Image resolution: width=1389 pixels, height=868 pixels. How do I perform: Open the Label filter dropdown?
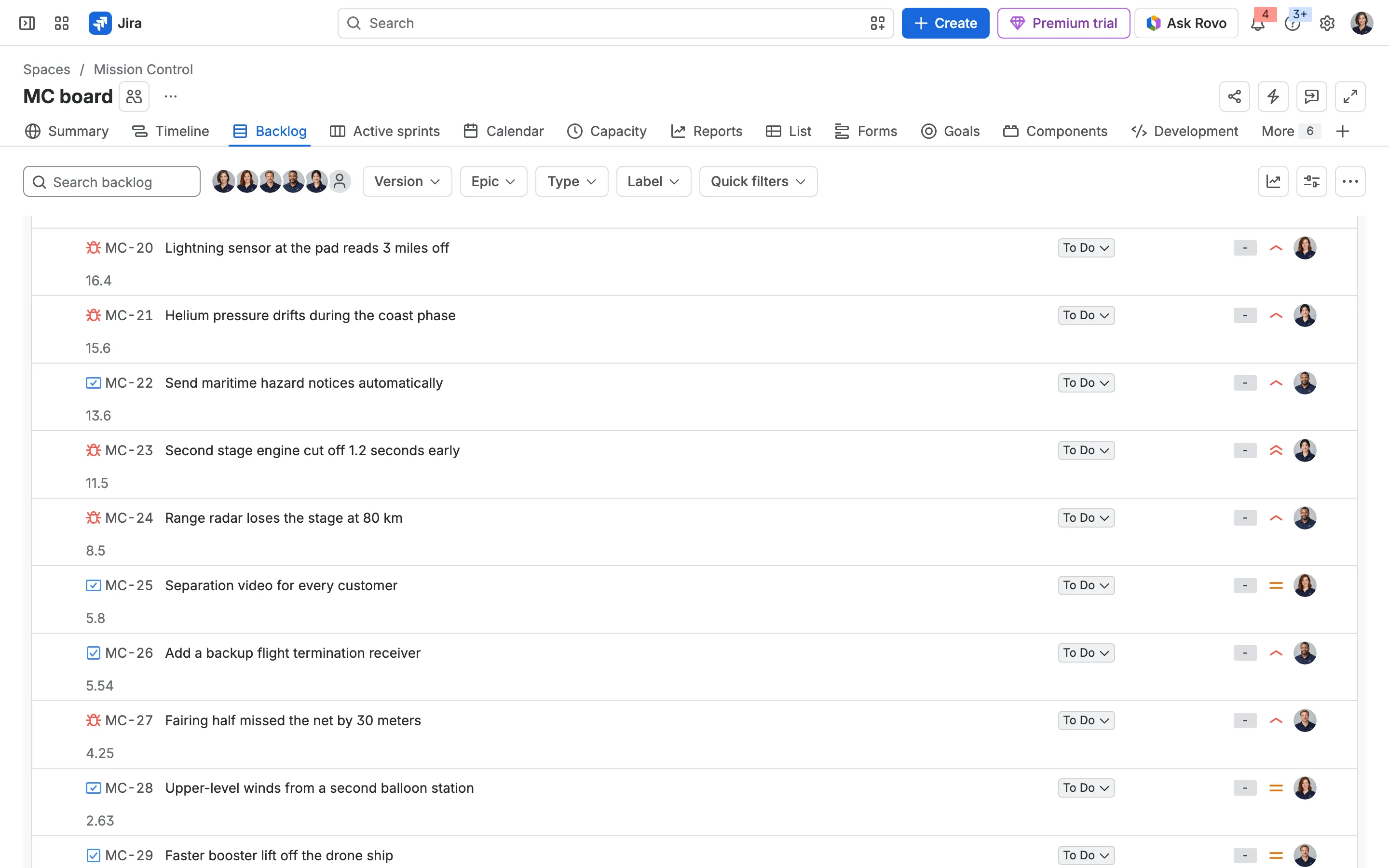[x=654, y=181]
